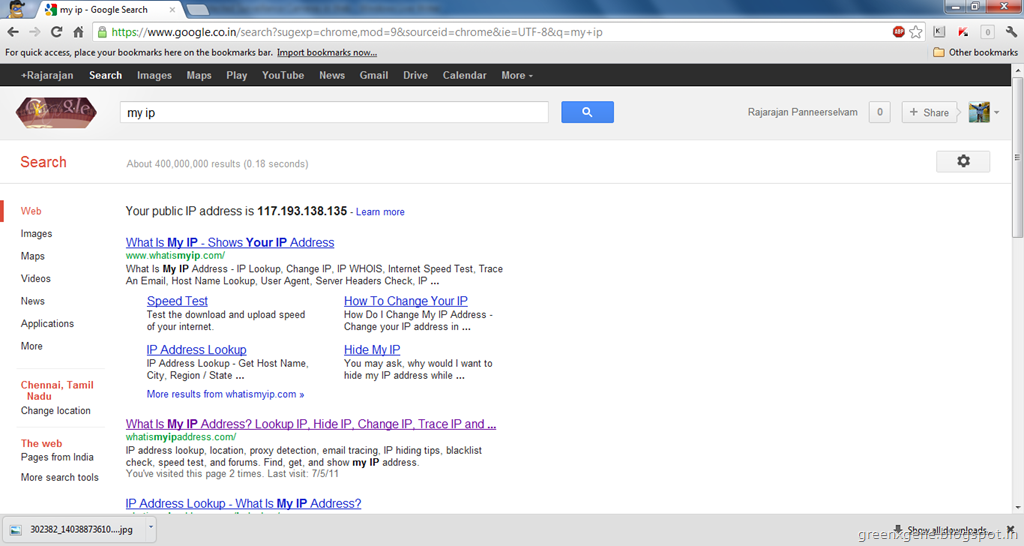Open the Speed Test sitelink
1024x546 pixels.
(x=177, y=301)
